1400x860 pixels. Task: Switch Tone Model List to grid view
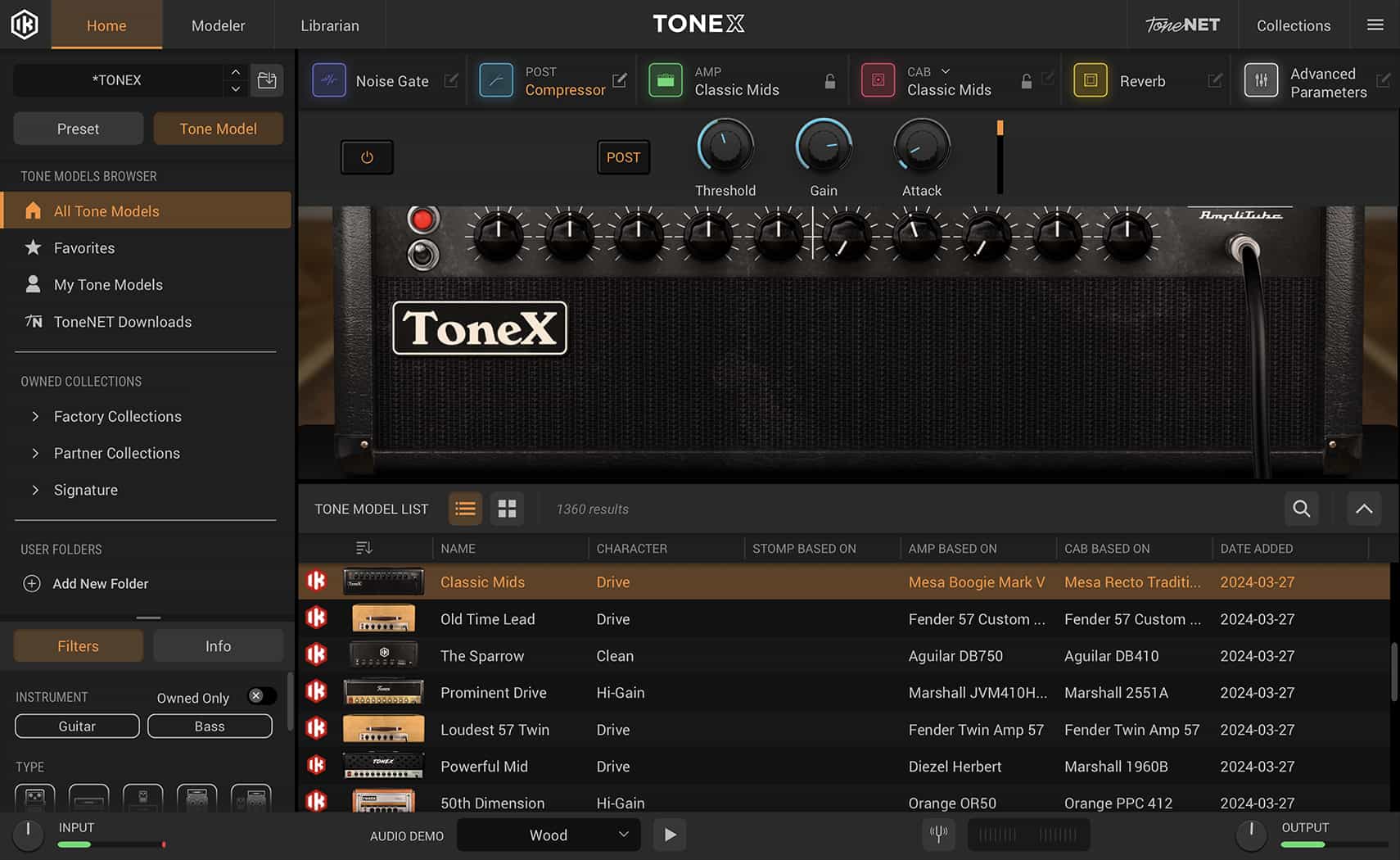(507, 509)
